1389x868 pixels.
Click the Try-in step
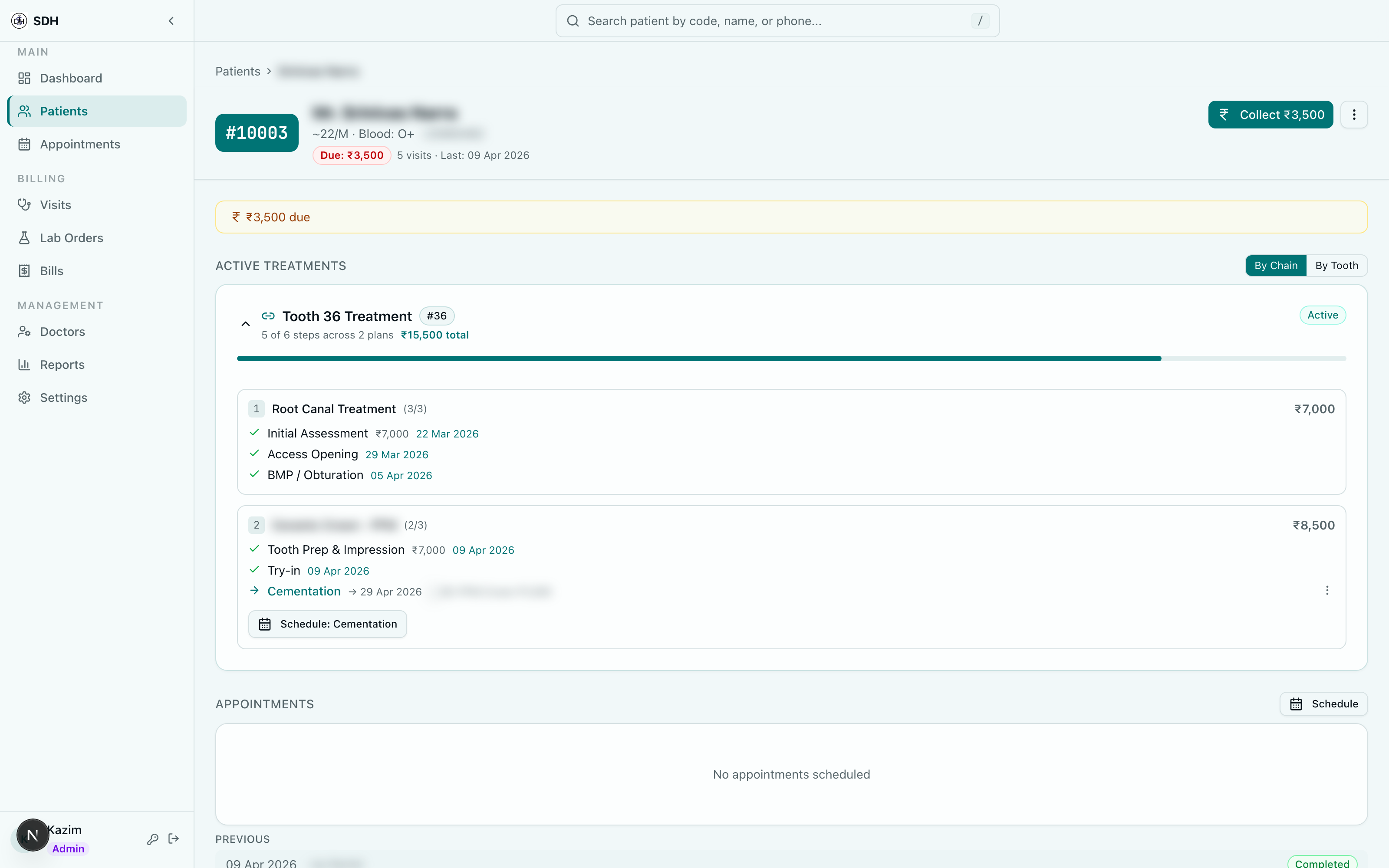tap(283, 571)
